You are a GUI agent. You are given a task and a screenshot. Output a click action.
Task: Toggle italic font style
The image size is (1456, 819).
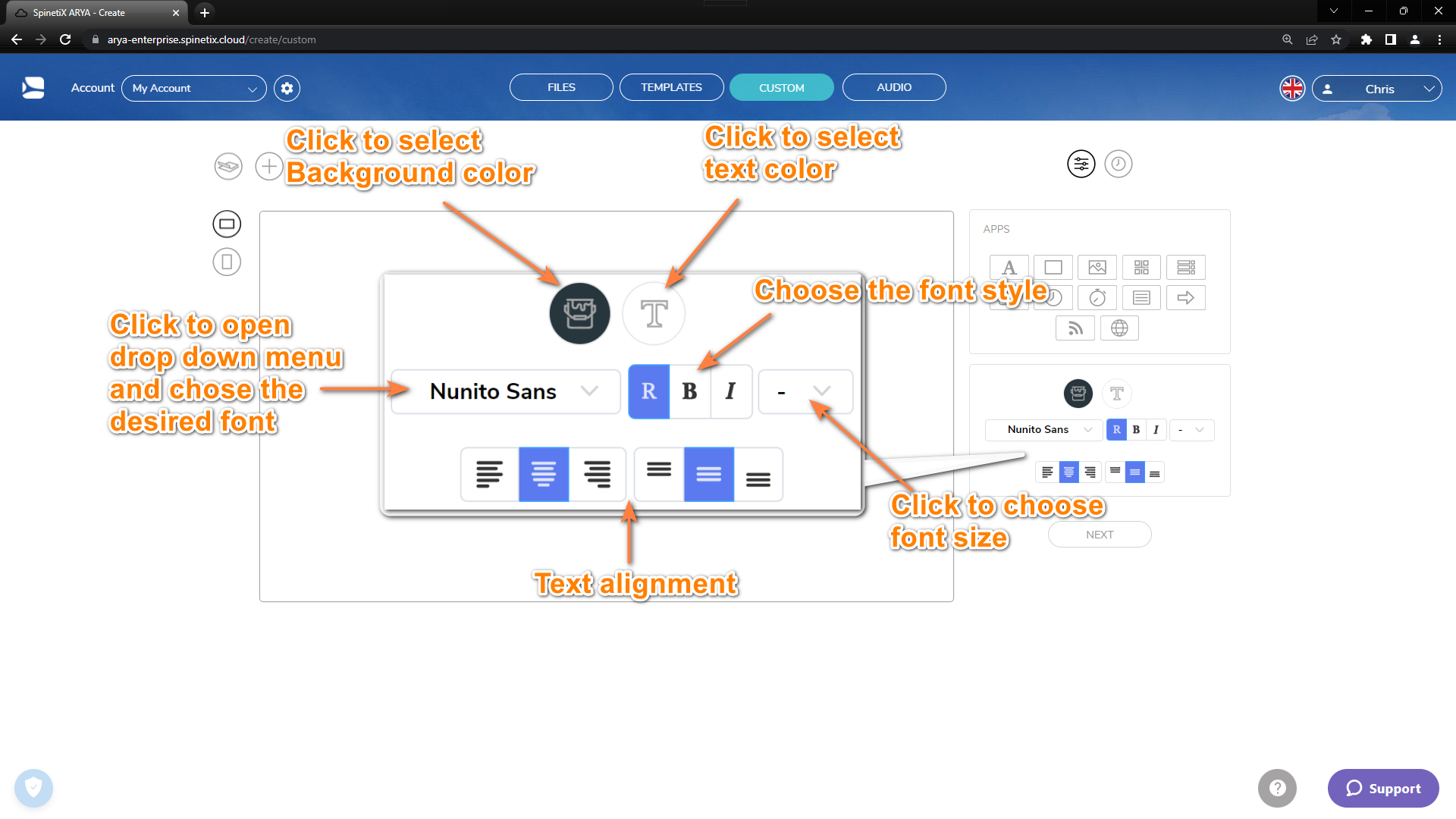pos(730,391)
